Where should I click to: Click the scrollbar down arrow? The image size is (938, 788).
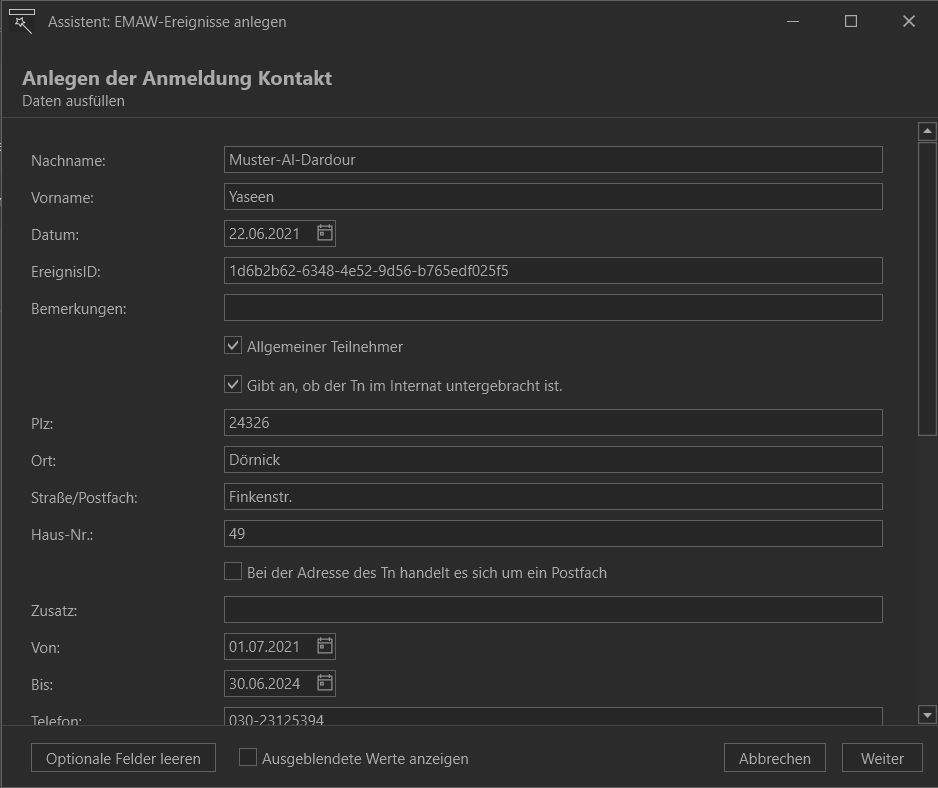(927, 714)
